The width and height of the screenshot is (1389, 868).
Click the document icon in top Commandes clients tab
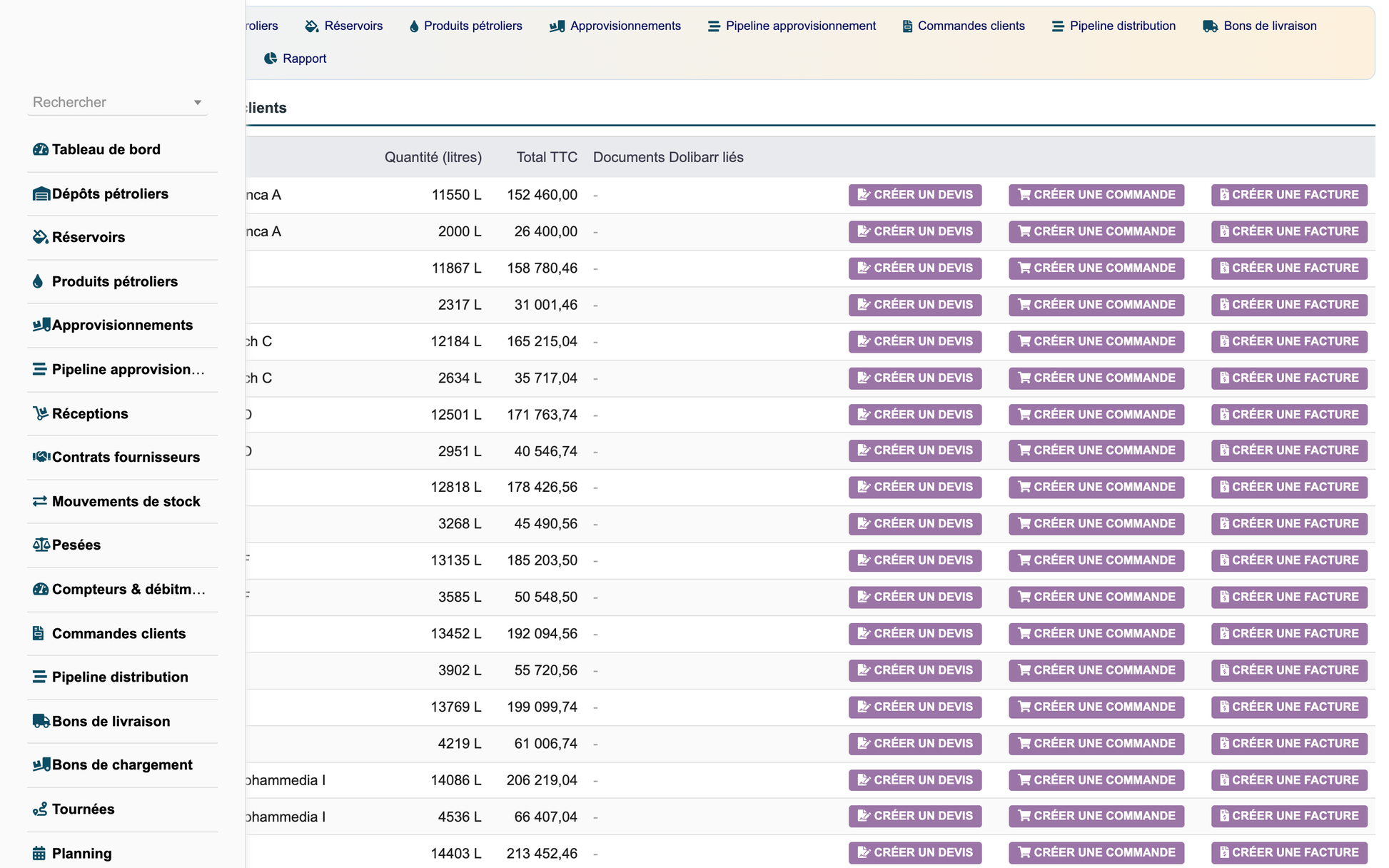[907, 26]
